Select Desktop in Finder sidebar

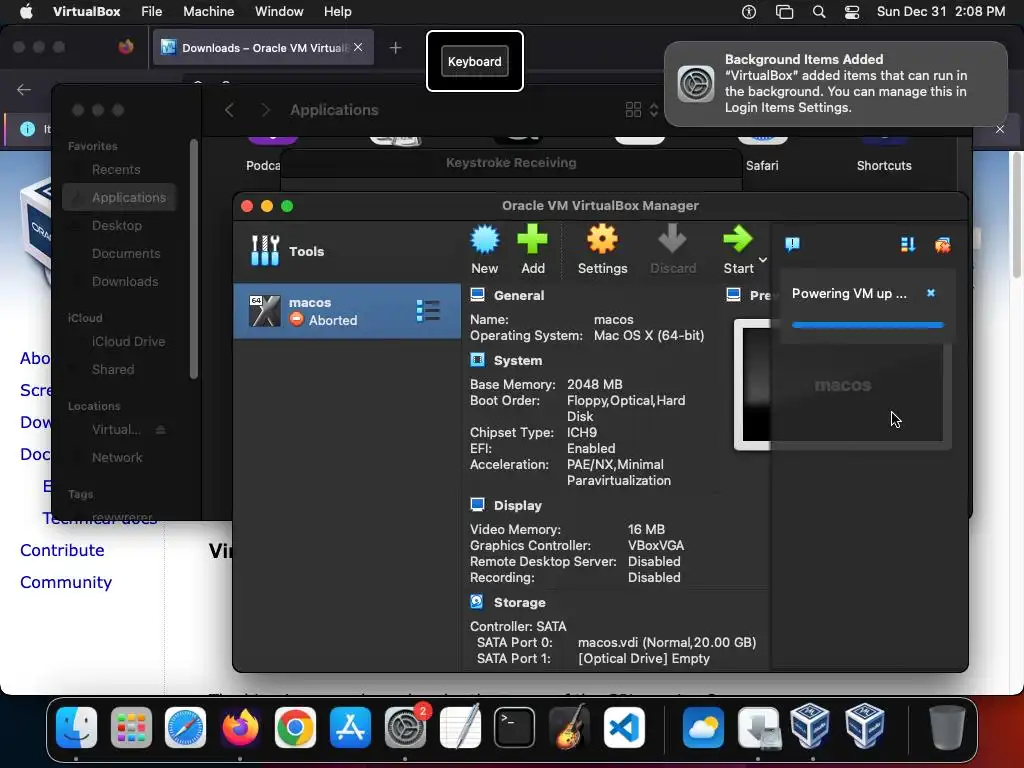116,225
